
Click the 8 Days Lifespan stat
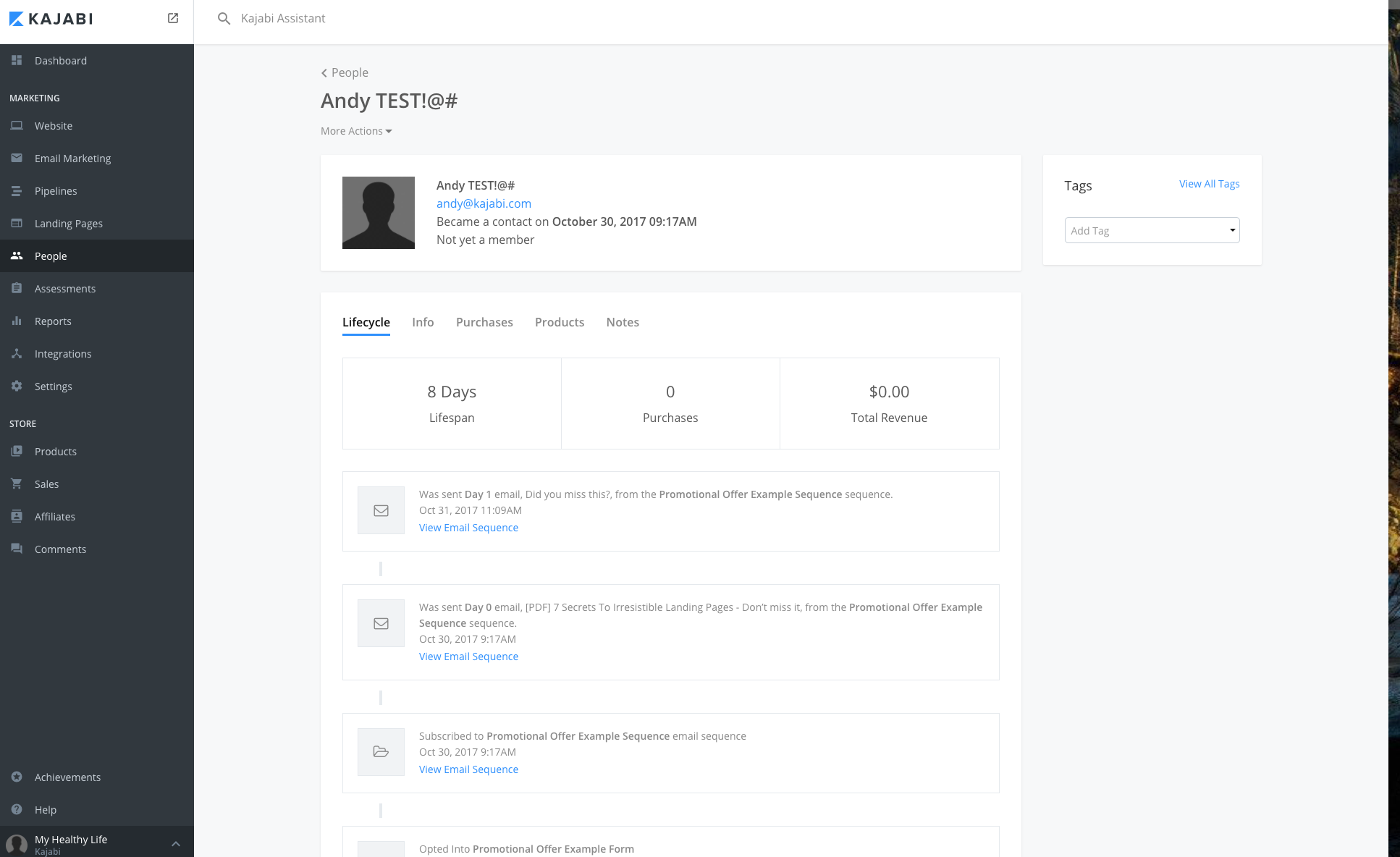pyautogui.click(x=452, y=403)
